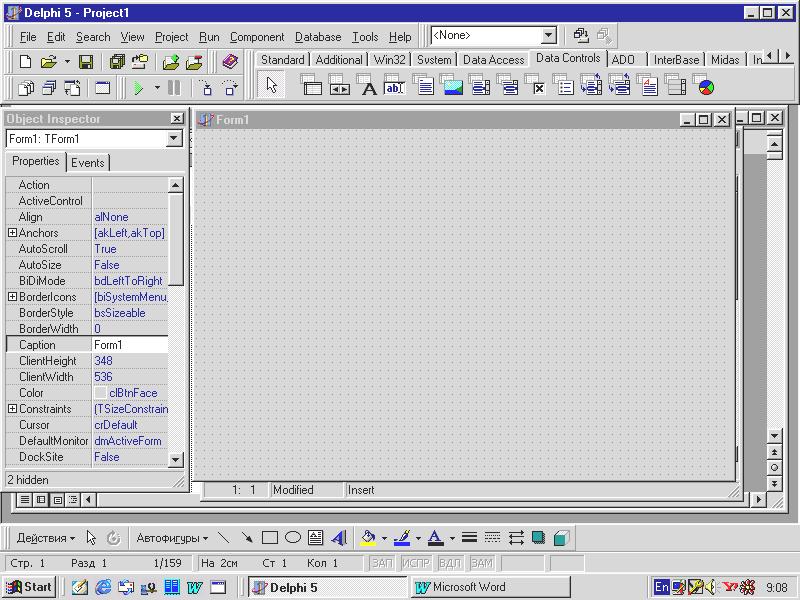Click the Pause button icon

coord(174,88)
